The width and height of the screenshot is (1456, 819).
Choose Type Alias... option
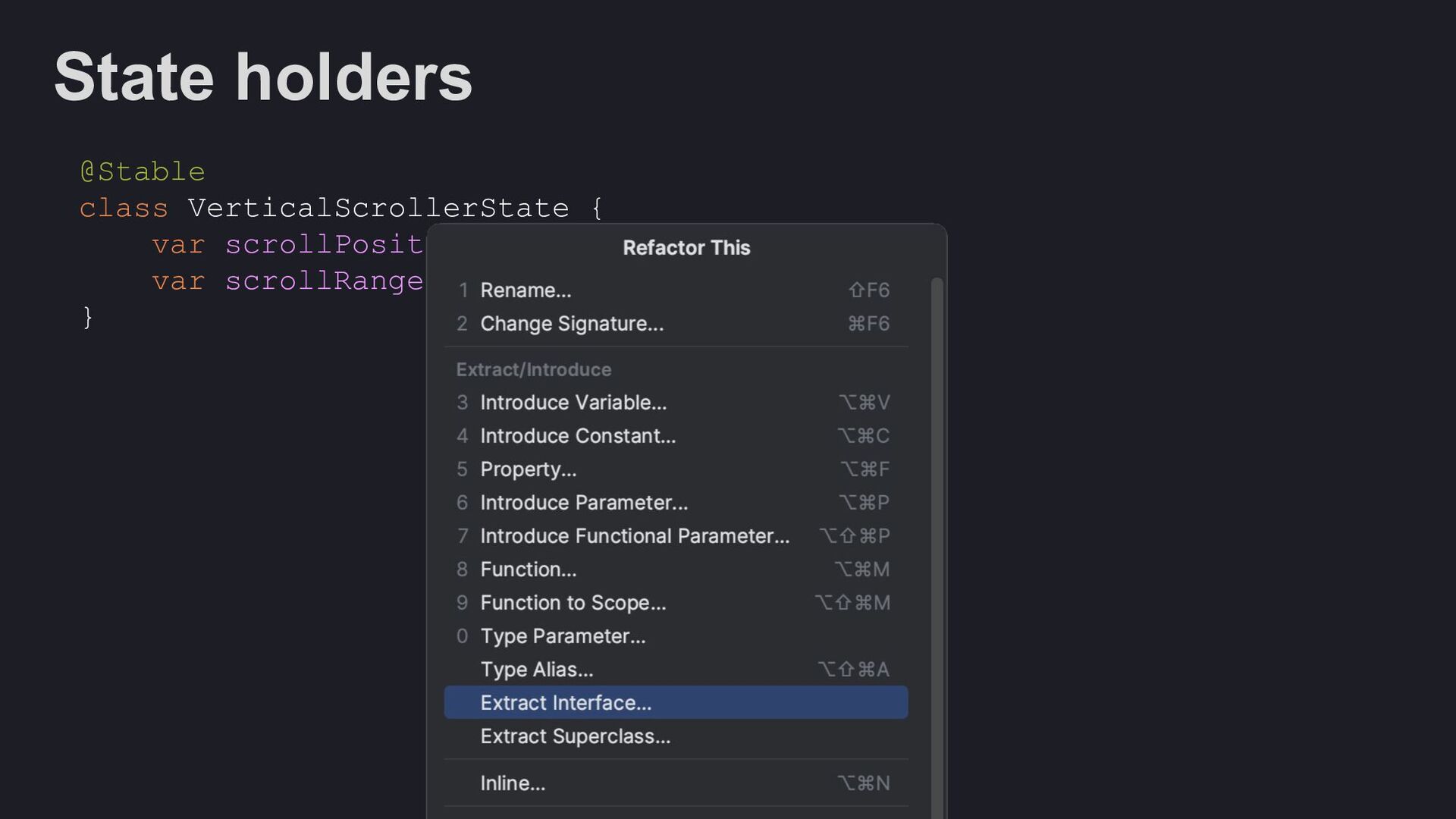537,670
